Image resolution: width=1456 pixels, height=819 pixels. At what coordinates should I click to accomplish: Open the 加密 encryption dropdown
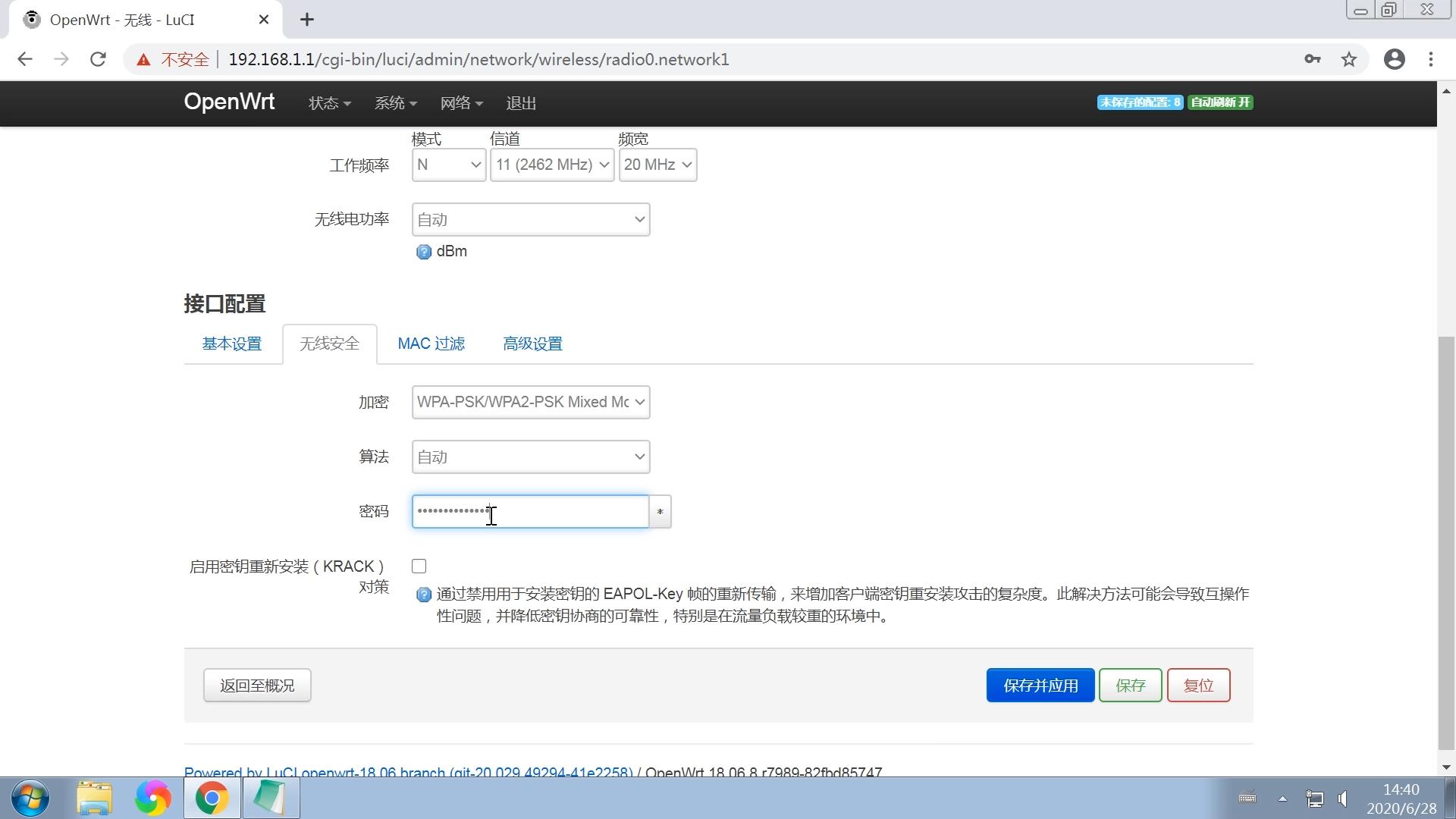coord(530,402)
